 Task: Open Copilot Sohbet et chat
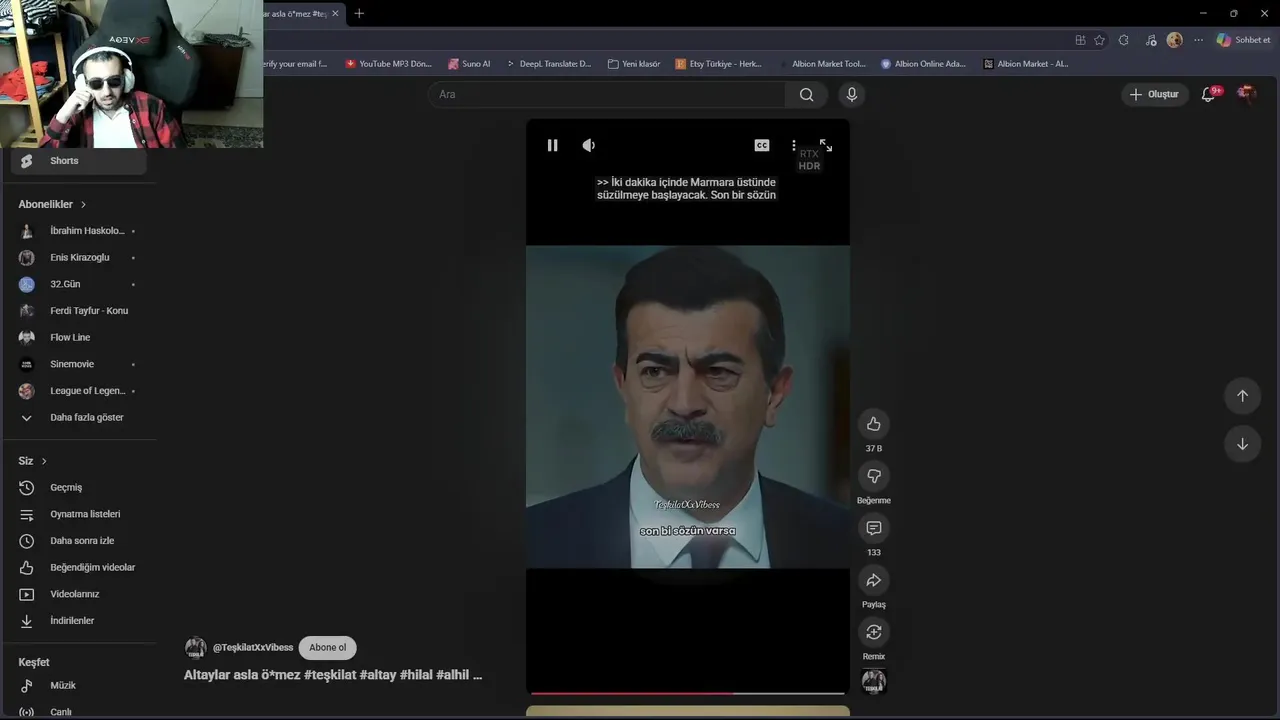pos(1243,40)
